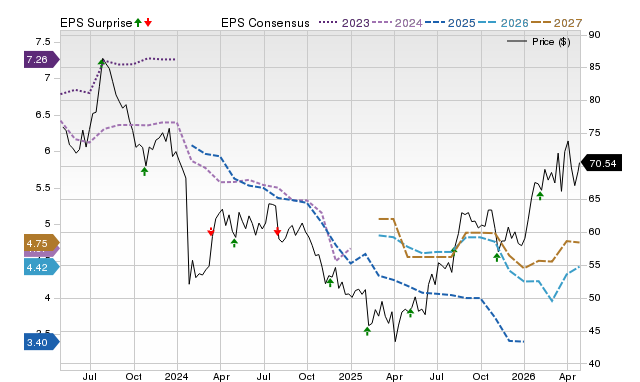640x382 pixels.
Task: Select the green surprise arrow near November 2023
Action: coord(144,171)
